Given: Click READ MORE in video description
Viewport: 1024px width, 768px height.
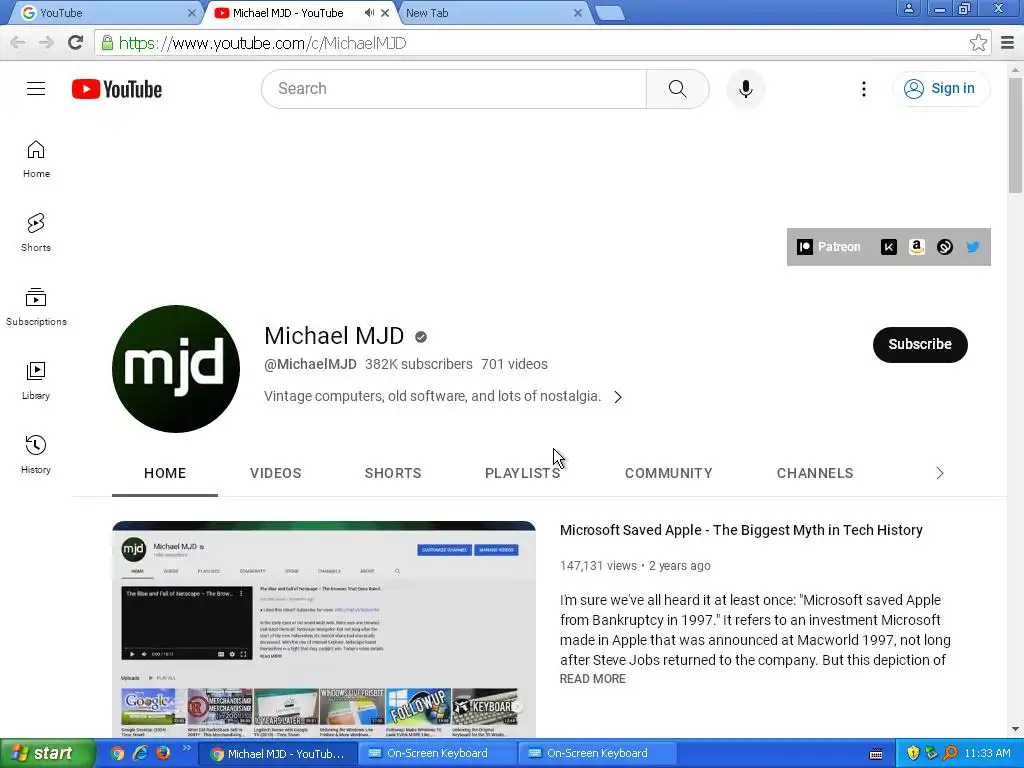Looking at the screenshot, I should [592, 679].
